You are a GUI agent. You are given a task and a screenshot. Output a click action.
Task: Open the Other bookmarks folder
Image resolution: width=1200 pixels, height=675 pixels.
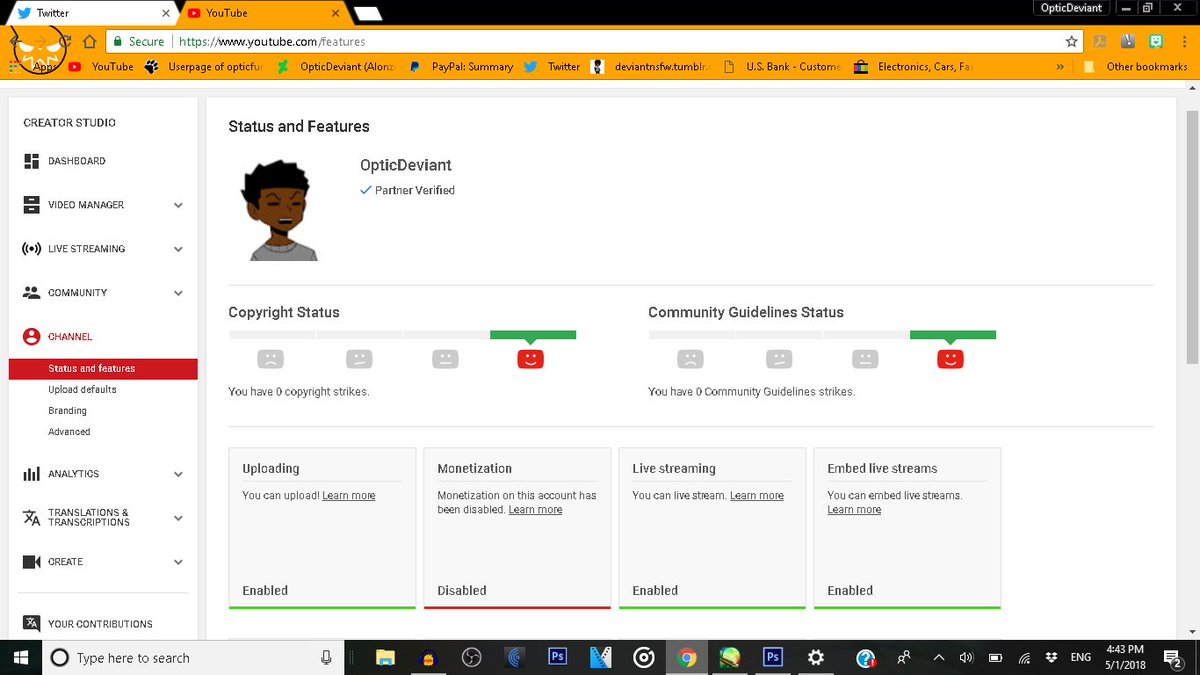tap(1136, 67)
